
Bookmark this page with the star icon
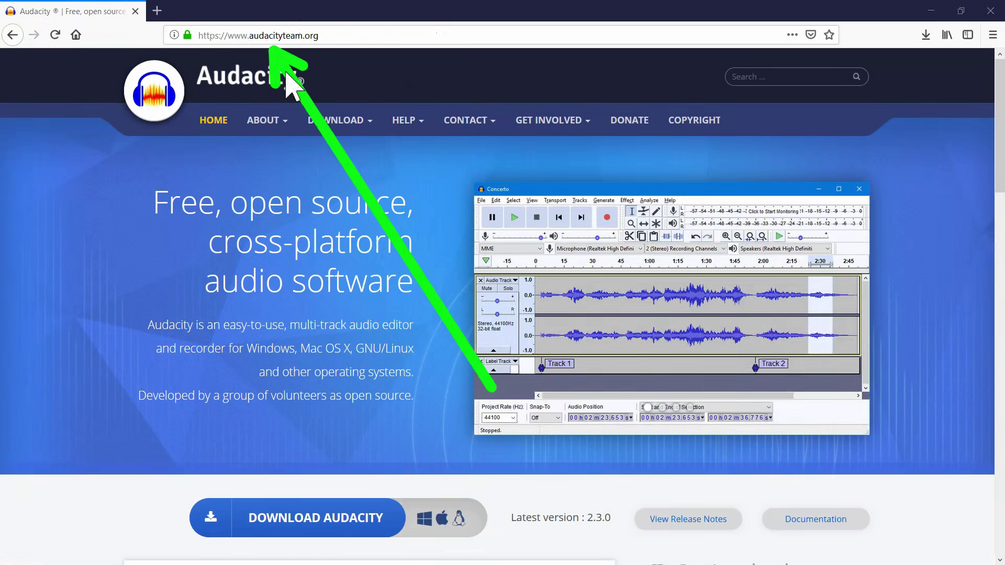pyautogui.click(x=829, y=35)
